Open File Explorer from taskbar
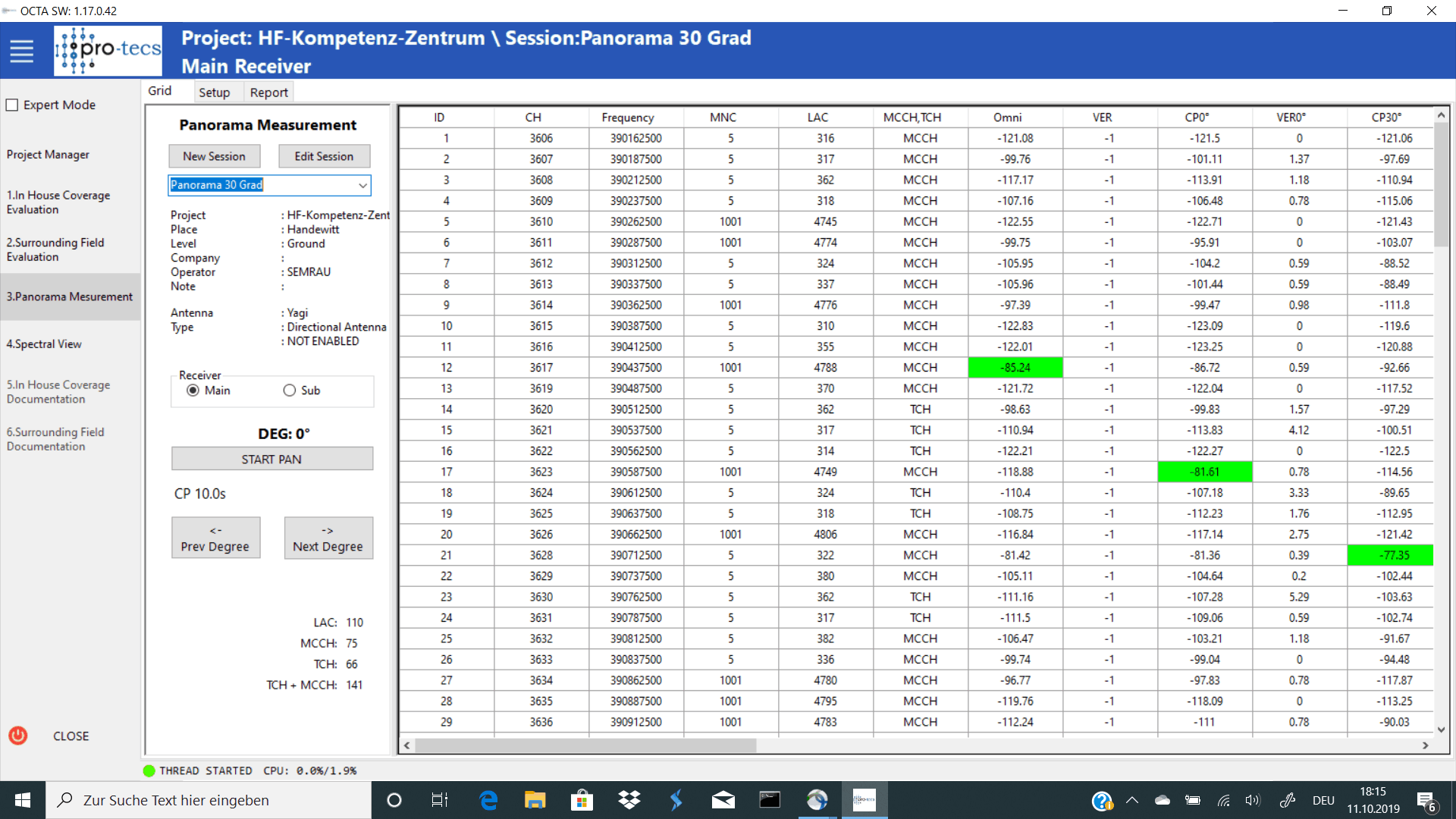 click(535, 800)
